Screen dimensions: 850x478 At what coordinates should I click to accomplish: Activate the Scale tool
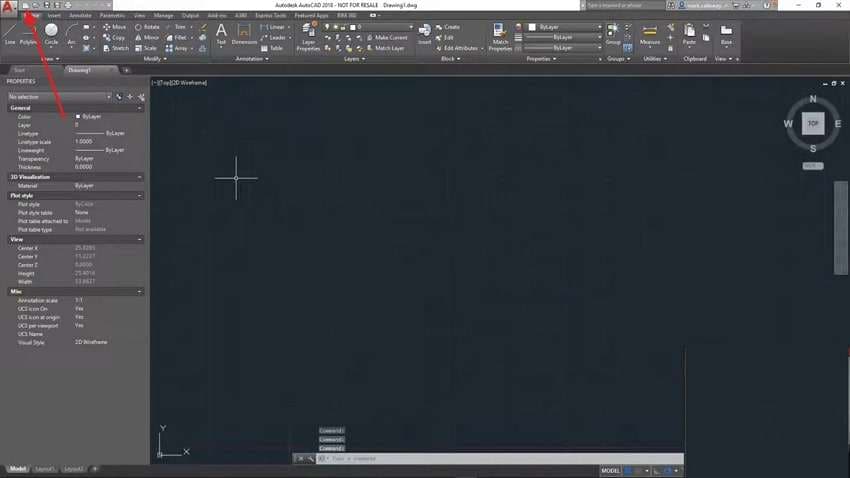(x=146, y=48)
